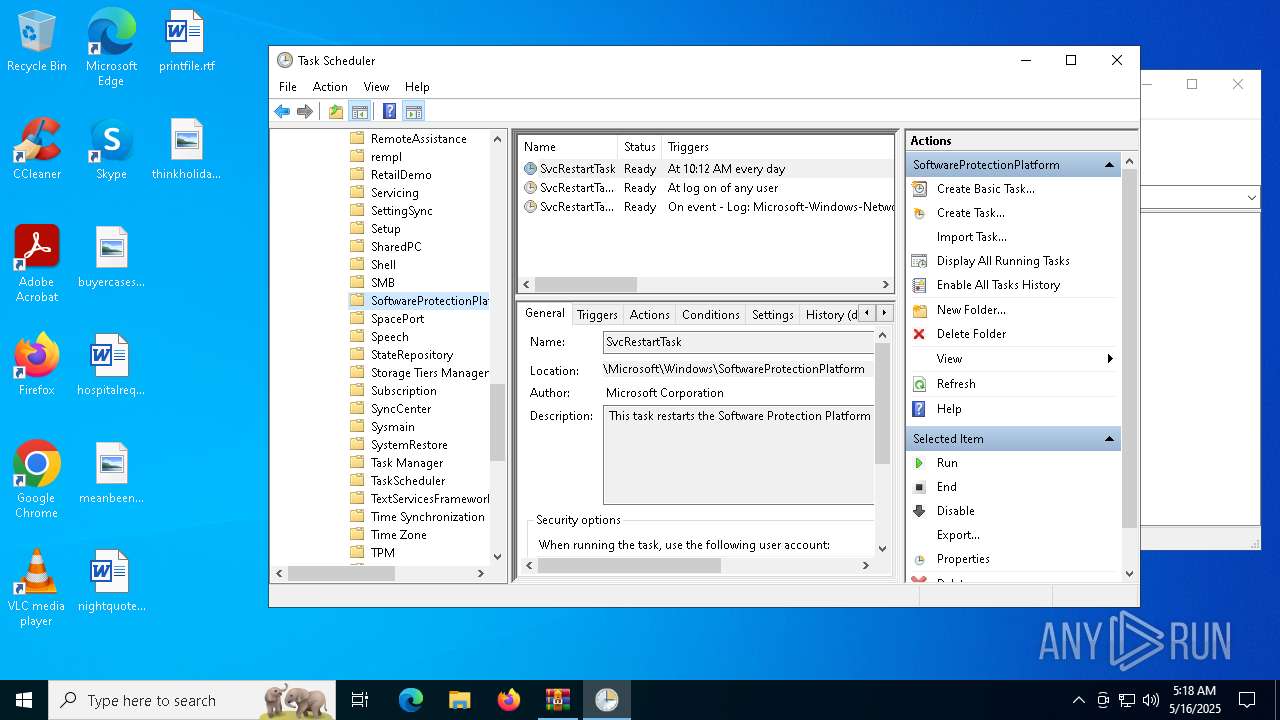Toggle Show/Hide Action Pane toolbar icon
Viewport: 1280px width, 720px height.
pos(414,111)
